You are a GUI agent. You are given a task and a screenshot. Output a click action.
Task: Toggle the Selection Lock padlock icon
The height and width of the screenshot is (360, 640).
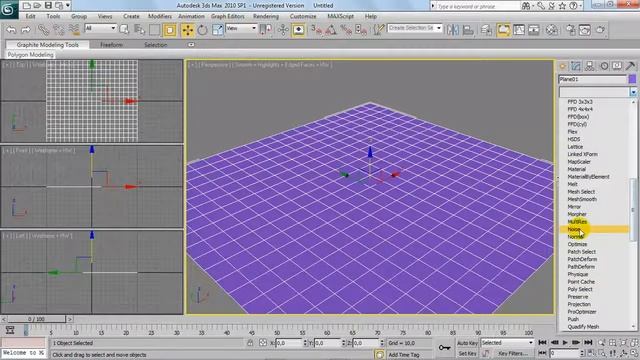[250, 343]
